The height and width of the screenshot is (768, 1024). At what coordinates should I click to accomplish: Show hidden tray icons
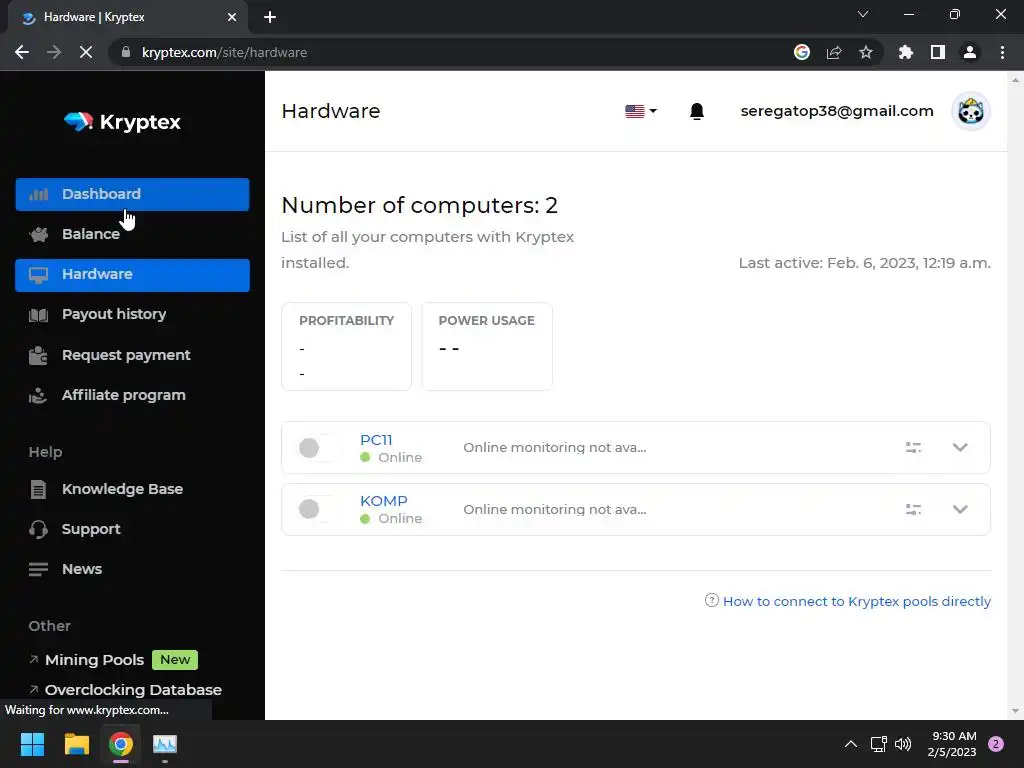(x=850, y=744)
